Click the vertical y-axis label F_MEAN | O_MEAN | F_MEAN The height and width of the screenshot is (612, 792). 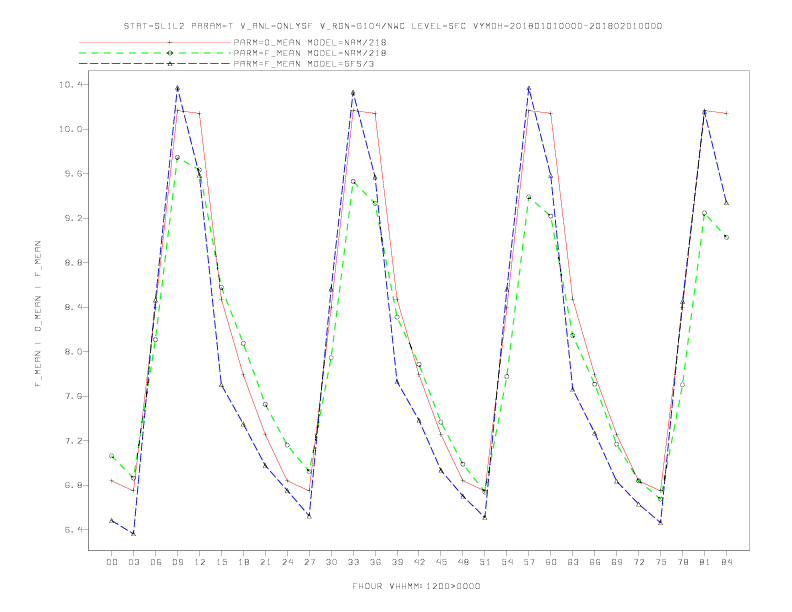pos(38,314)
